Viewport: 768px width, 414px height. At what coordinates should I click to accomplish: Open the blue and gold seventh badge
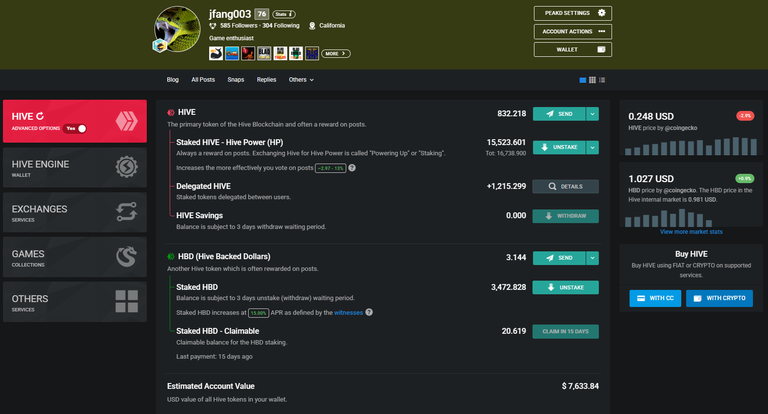tap(312, 53)
